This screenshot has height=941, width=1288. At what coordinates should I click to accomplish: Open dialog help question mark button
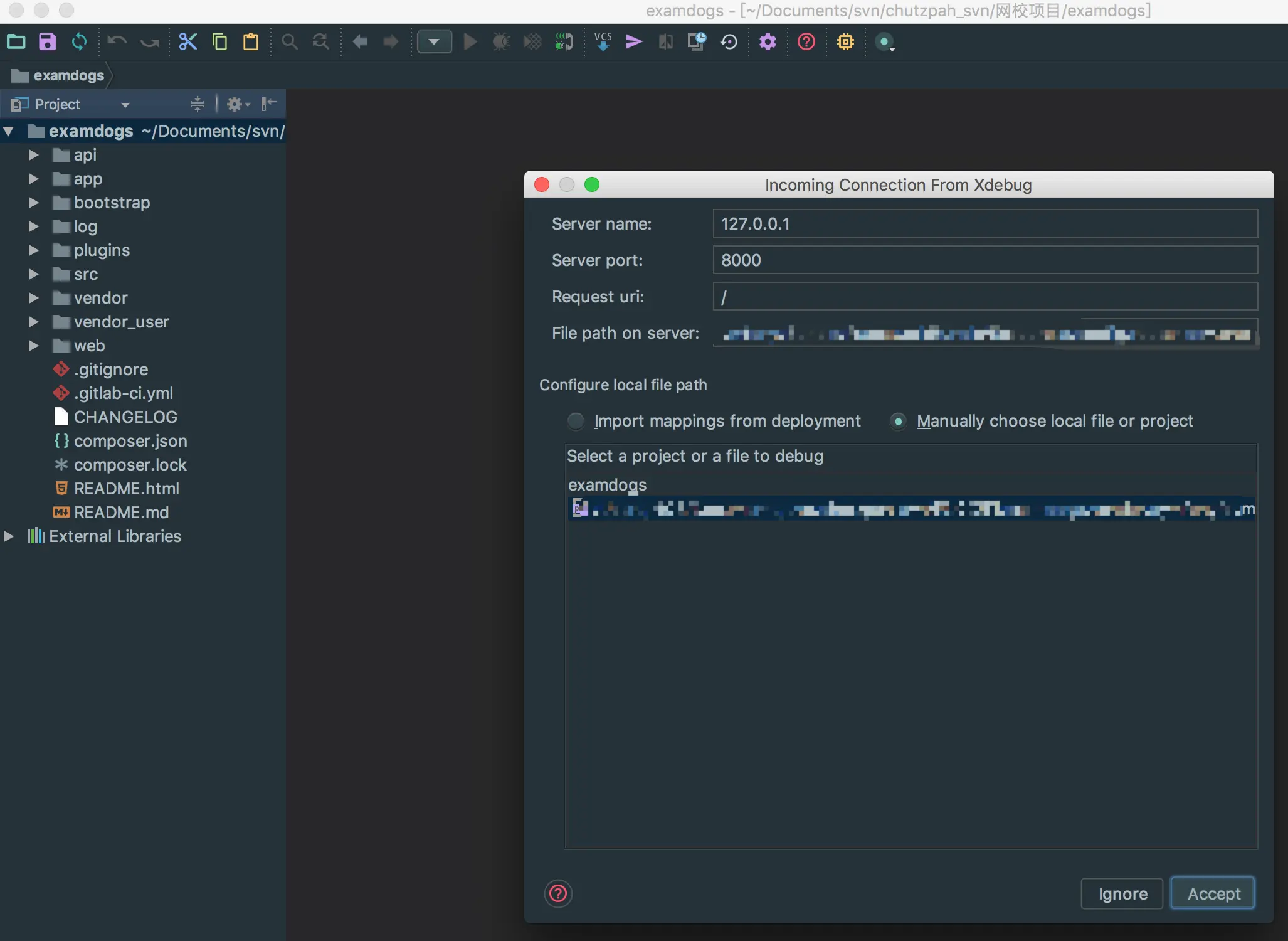point(557,893)
